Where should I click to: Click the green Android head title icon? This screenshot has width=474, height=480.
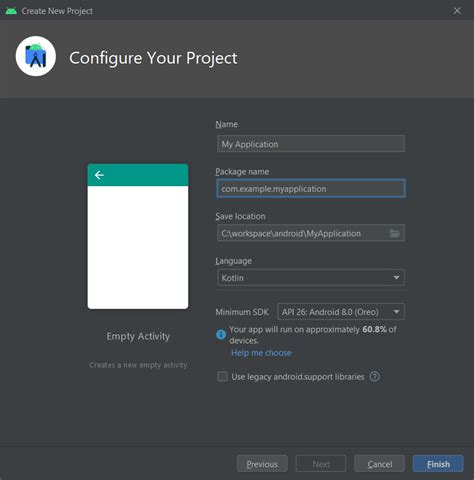(x=11, y=11)
